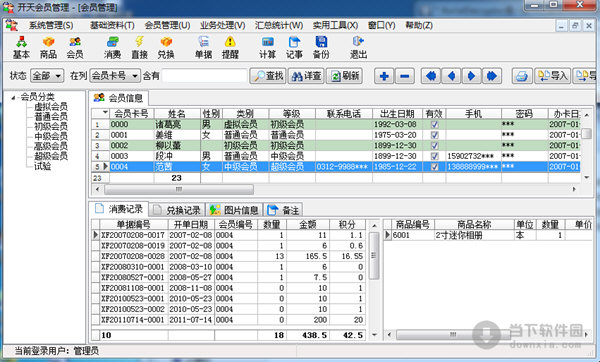Click the blue plus add-record button
Screen dimensions: 600x362
coord(384,76)
